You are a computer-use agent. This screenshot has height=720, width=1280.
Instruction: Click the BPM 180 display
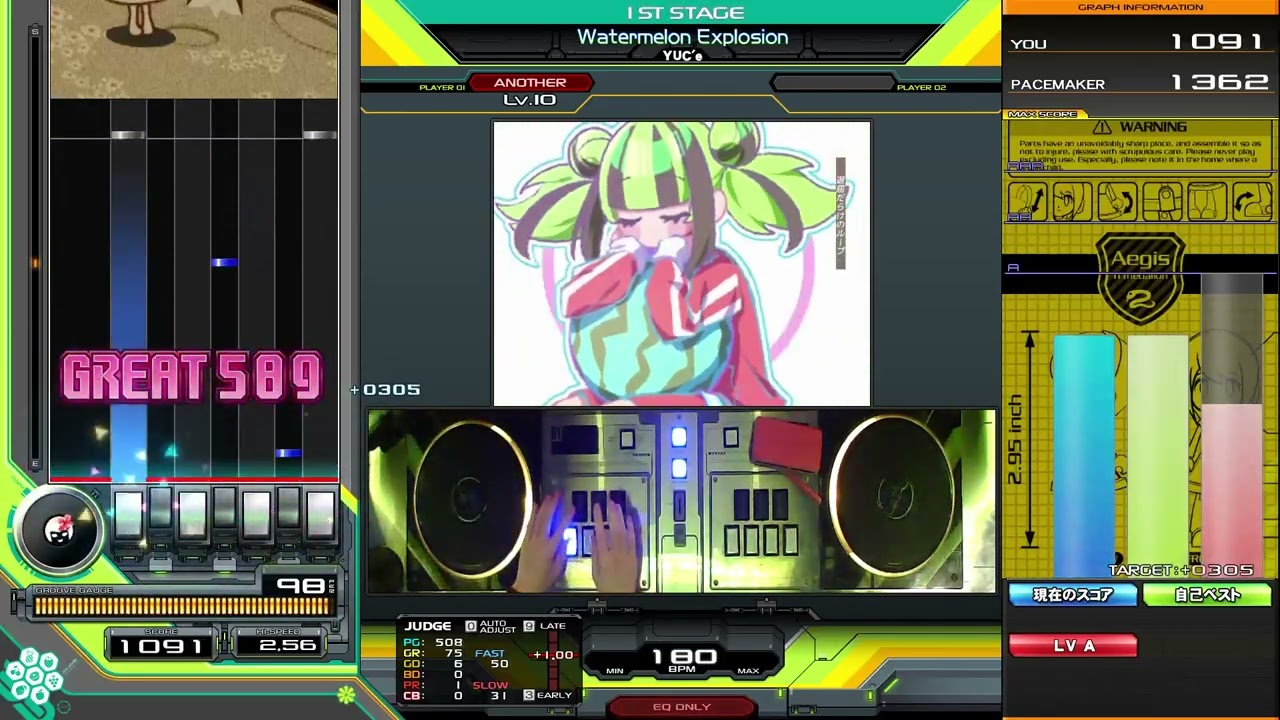coord(685,659)
